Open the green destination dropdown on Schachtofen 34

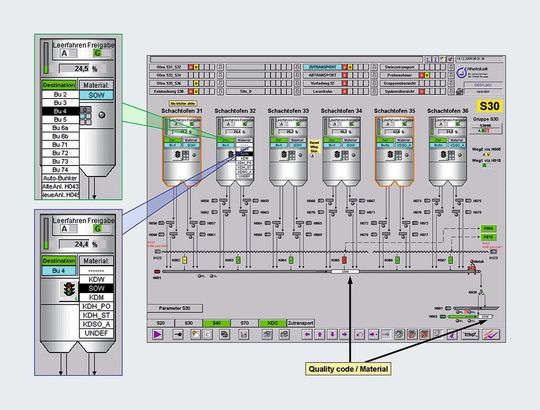tap(332, 140)
